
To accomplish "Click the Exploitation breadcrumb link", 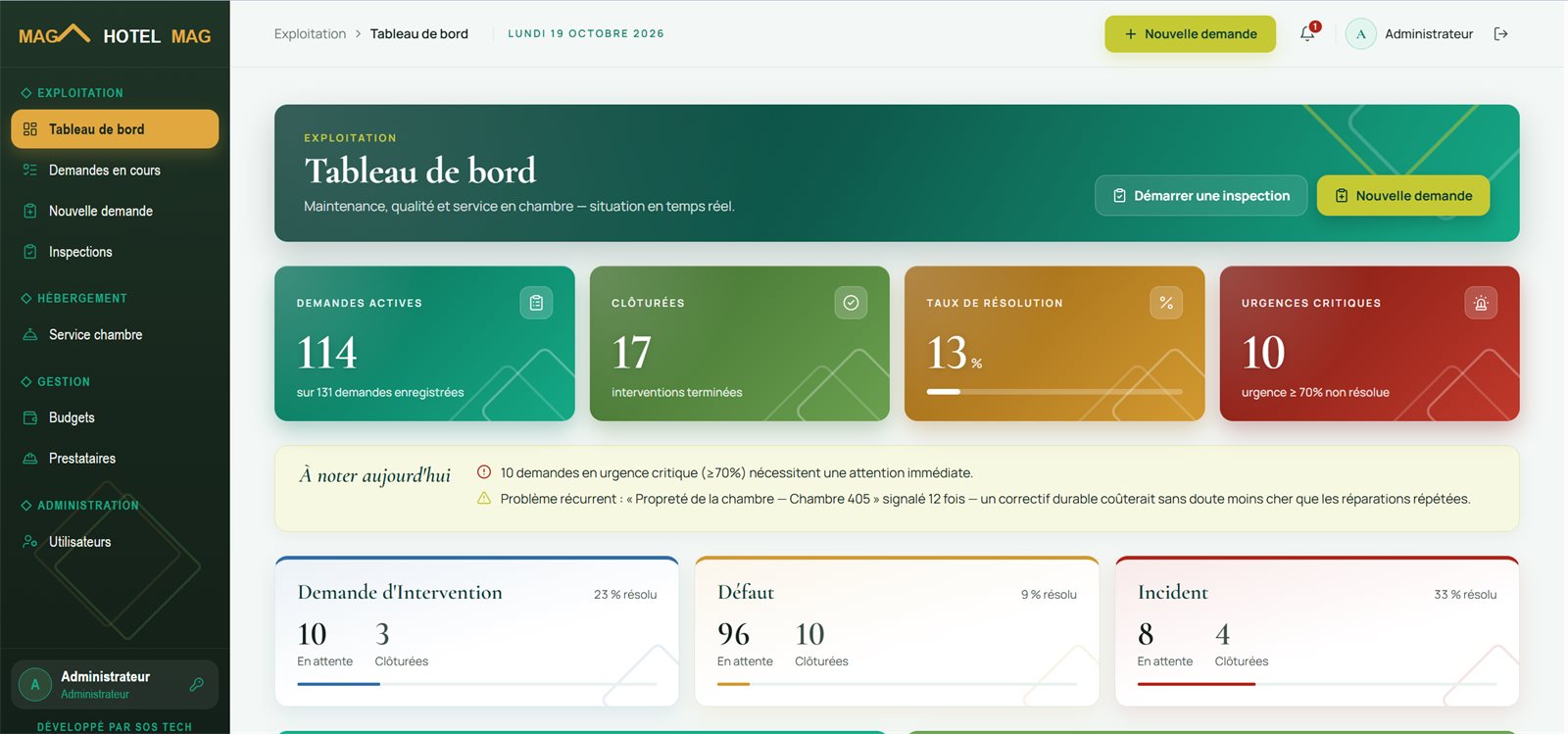I will (310, 33).
